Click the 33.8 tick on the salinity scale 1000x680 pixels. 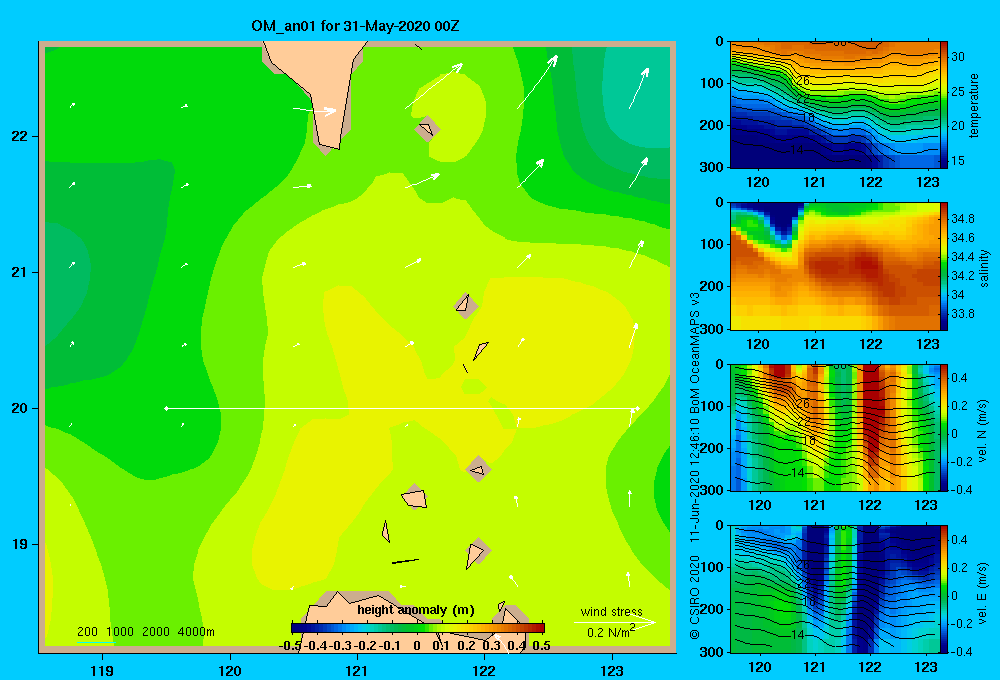[962, 314]
